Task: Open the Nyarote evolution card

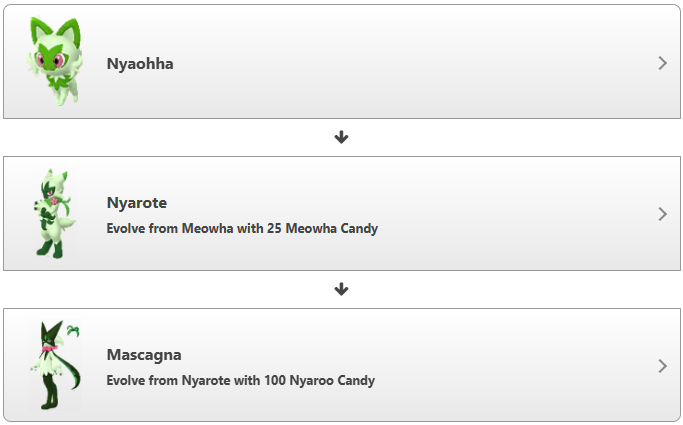Action: (x=450, y=214)
